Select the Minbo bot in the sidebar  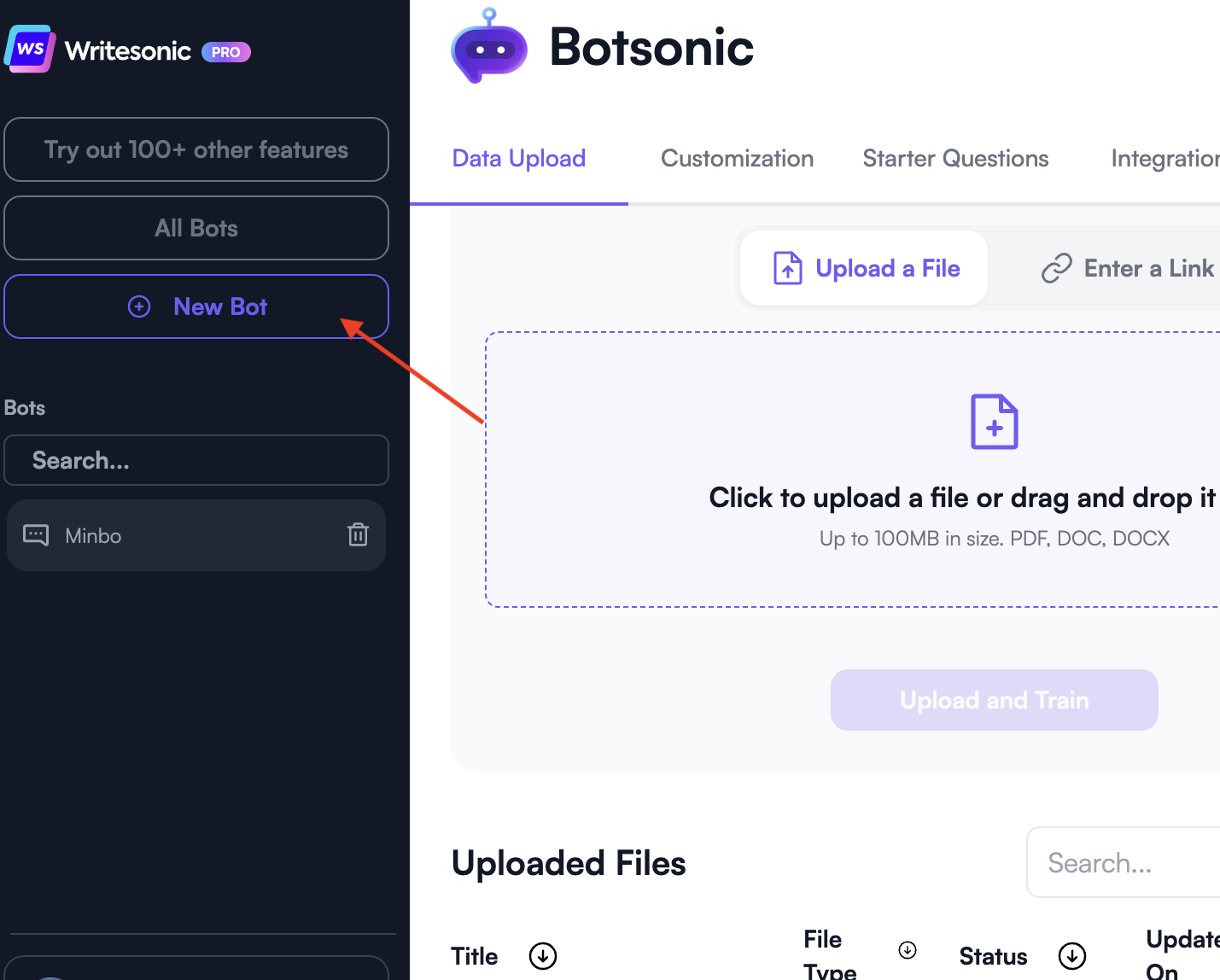tap(196, 535)
